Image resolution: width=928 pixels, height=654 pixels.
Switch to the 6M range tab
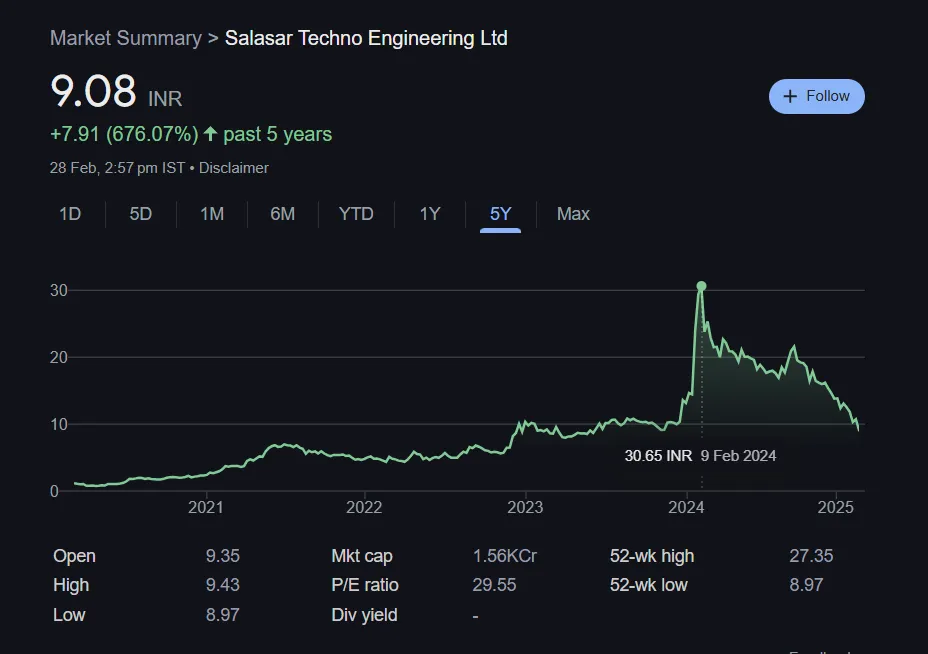pyautogui.click(x=282, y=214)
